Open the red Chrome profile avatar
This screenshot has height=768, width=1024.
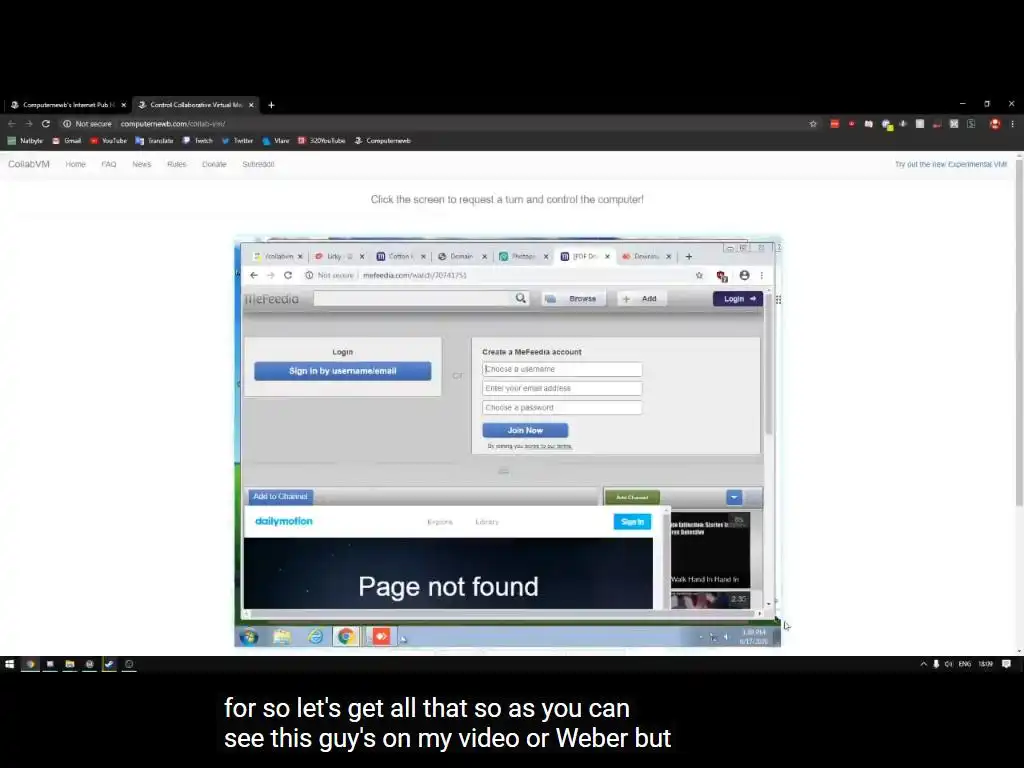(x=995, y=123)
